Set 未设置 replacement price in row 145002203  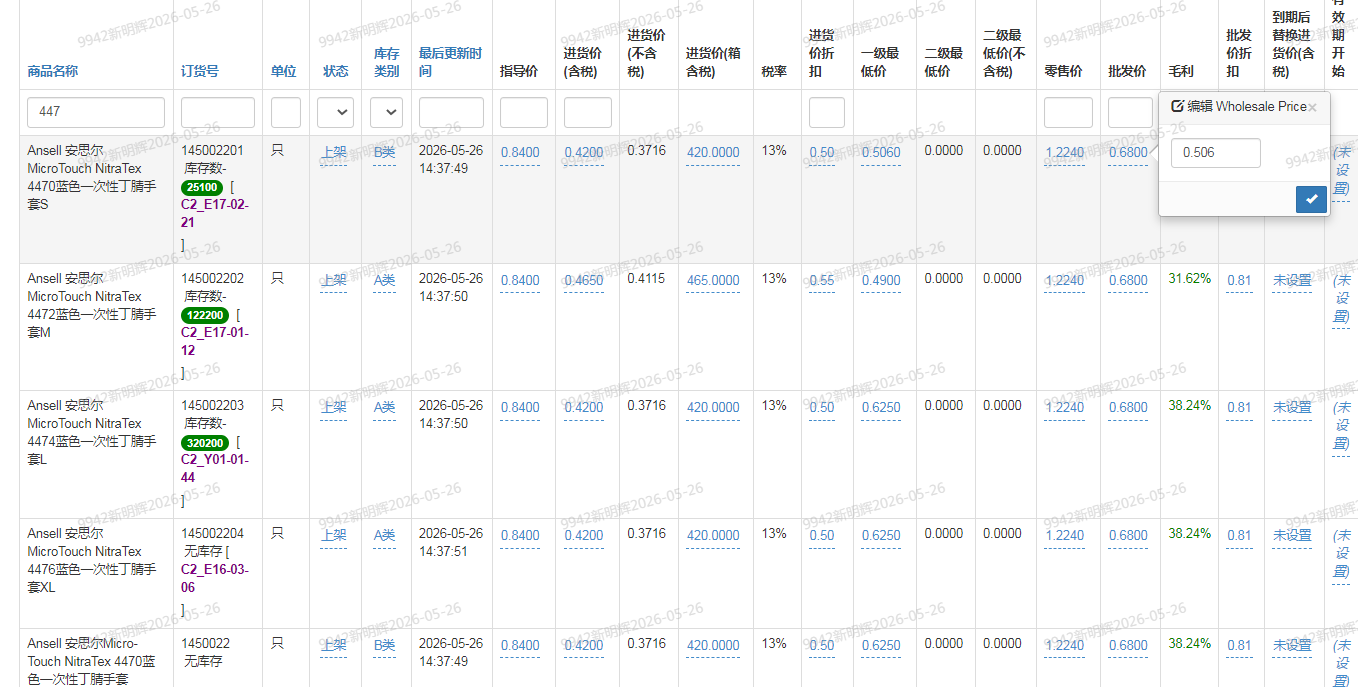1292,408
